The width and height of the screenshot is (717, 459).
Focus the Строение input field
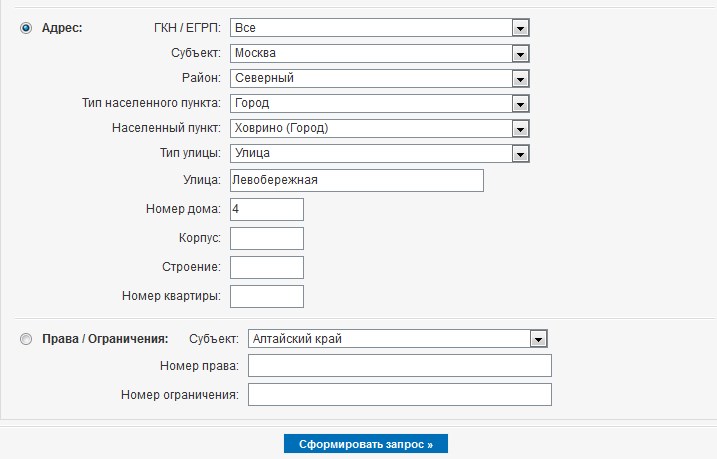pos(266,267)
